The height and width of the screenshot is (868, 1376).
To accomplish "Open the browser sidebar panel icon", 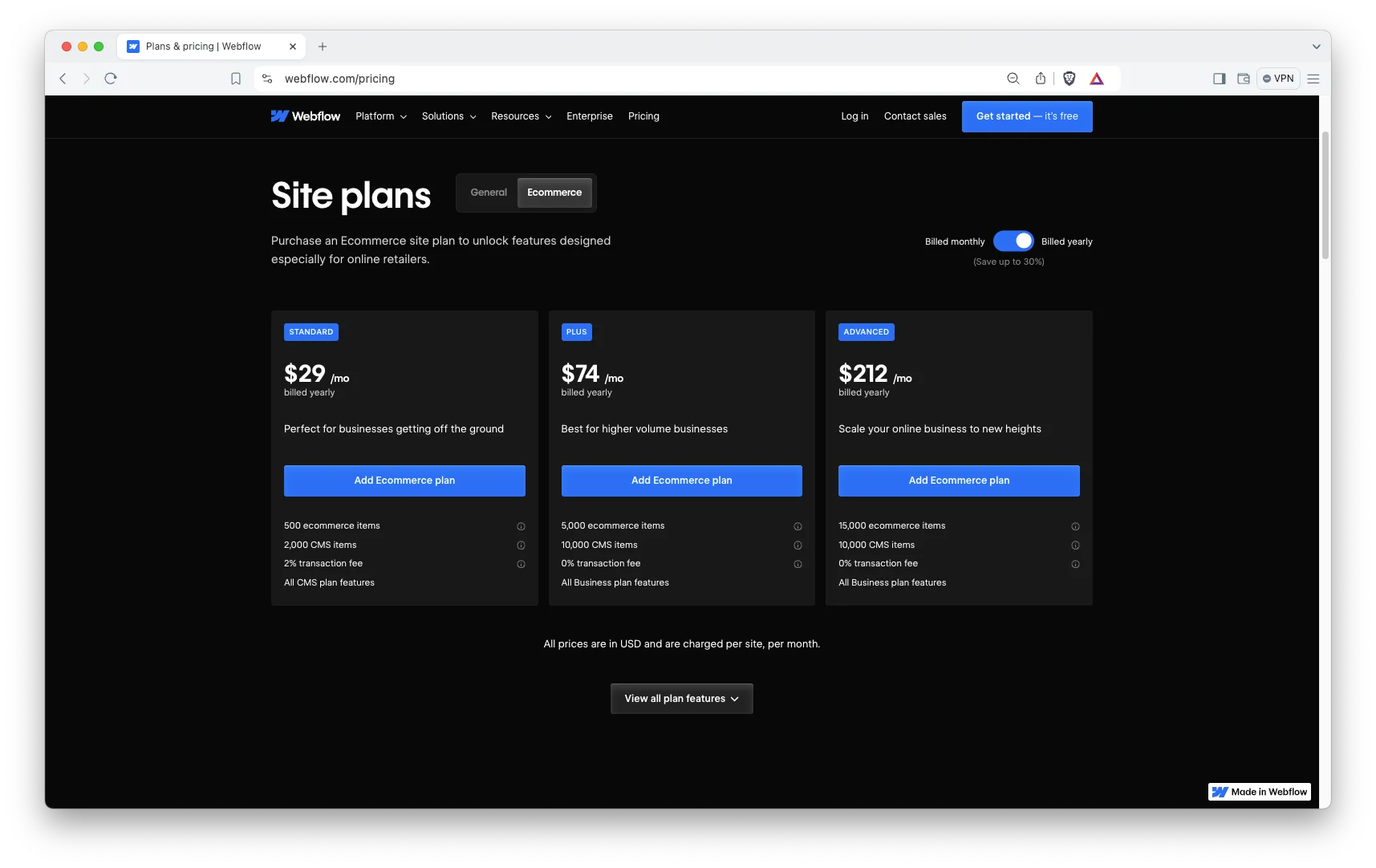I will pos(1219,79).
